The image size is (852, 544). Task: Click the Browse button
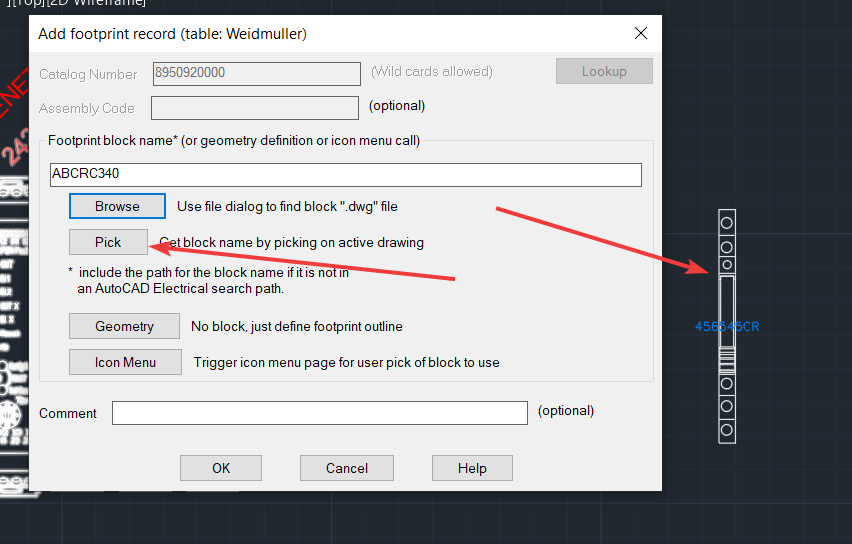coord(117,206)
